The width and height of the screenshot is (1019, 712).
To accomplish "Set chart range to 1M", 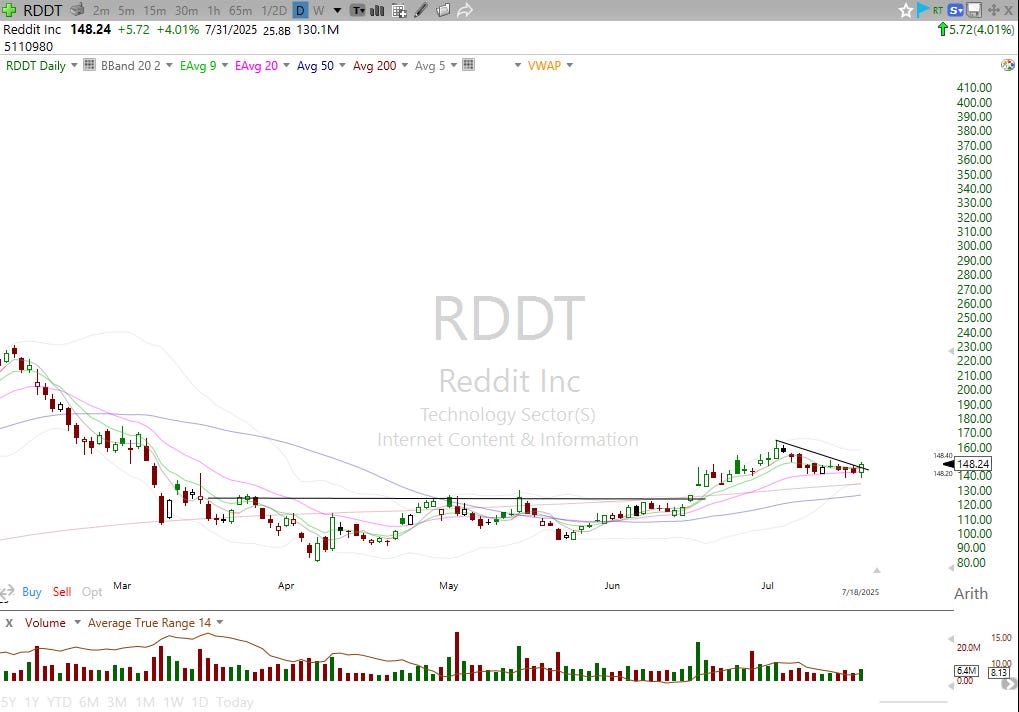I will click(x=145, y=702).
